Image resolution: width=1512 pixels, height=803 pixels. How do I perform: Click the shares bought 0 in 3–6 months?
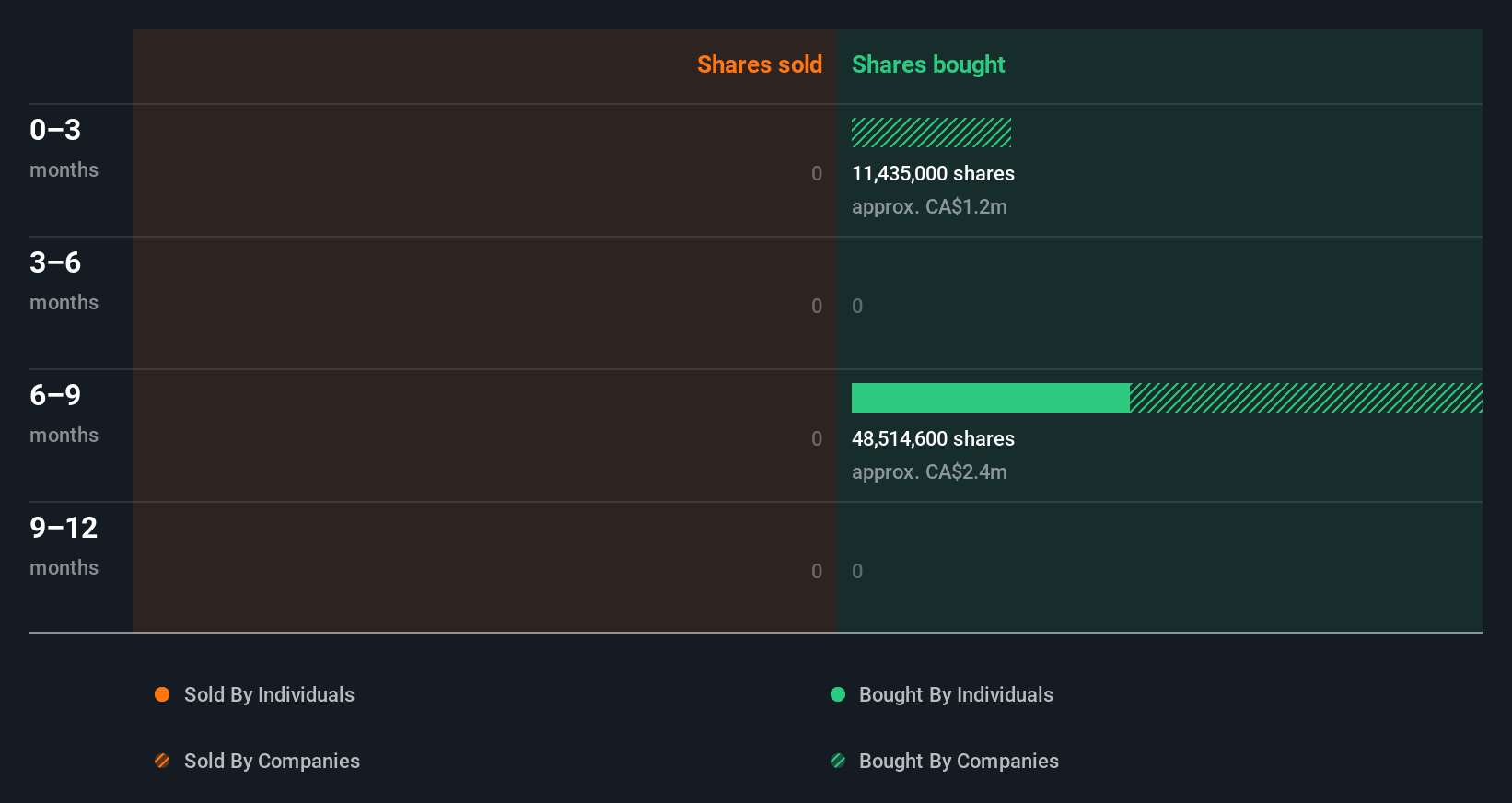point(857,306)
